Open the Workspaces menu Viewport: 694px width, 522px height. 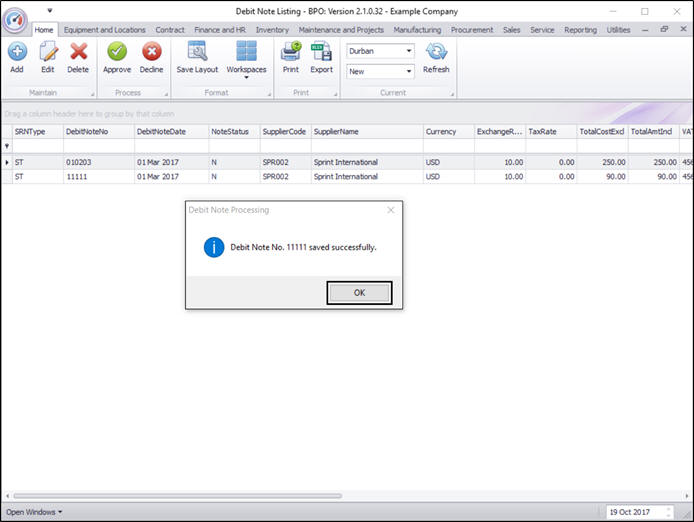coord(247,59)
